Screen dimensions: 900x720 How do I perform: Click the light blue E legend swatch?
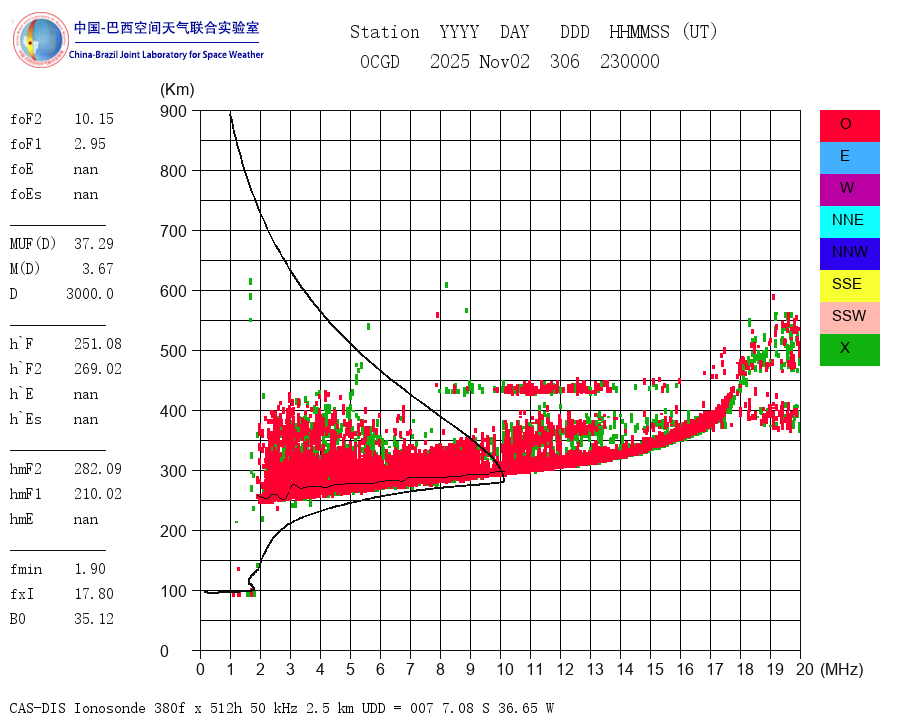click(849, 158)
